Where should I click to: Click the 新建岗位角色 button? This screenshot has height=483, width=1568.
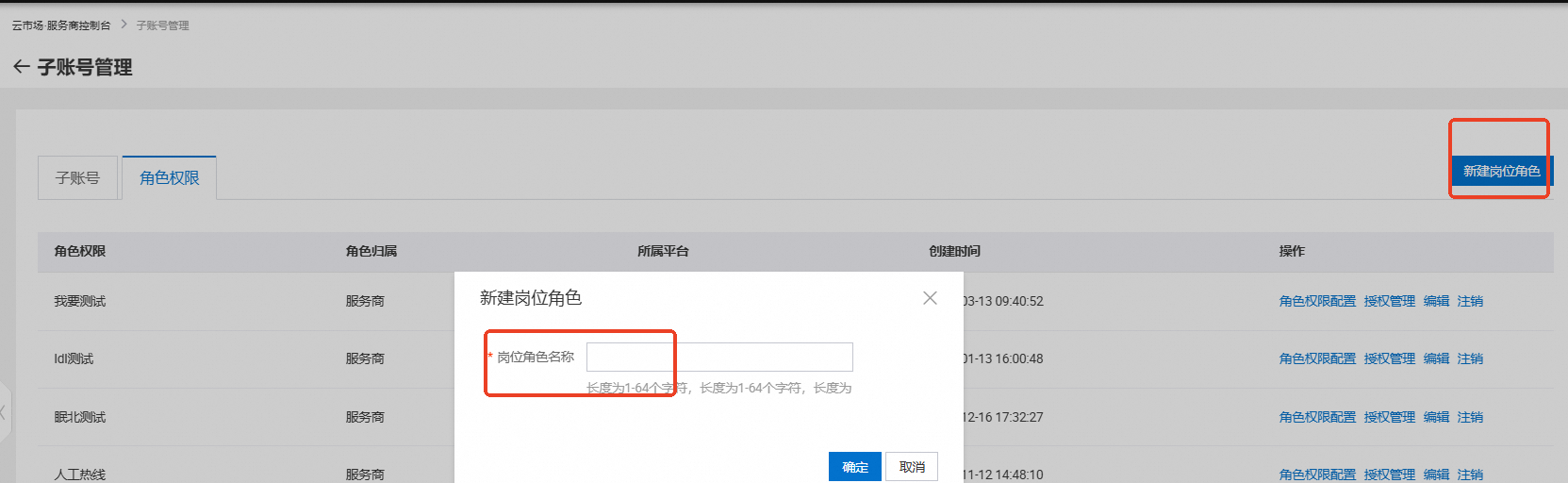[x=1501, y=171]
